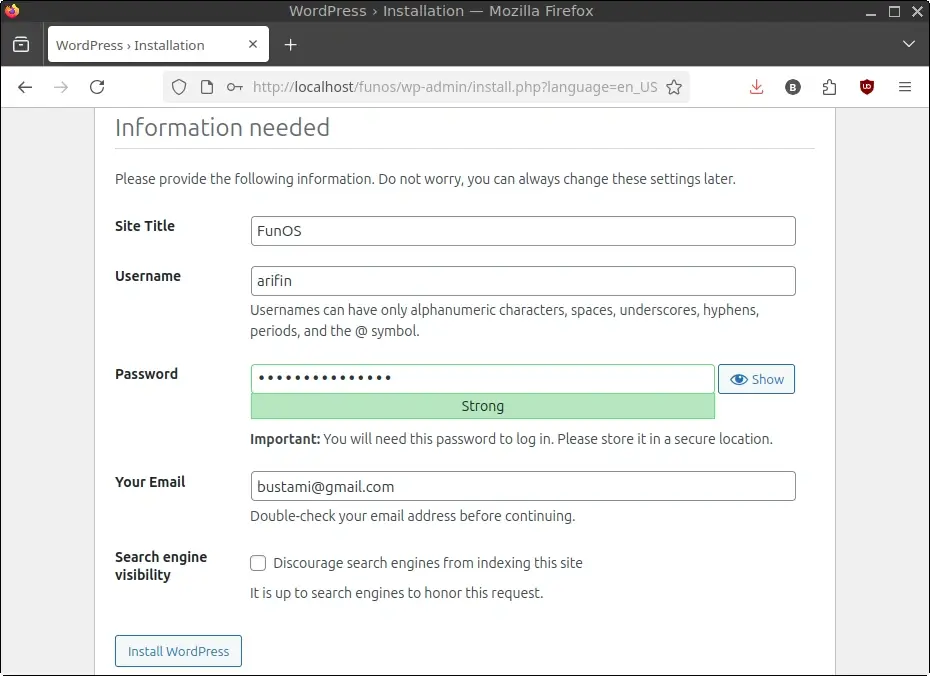
Task: Click the "Password" label
Action: (x=146, y=374)
